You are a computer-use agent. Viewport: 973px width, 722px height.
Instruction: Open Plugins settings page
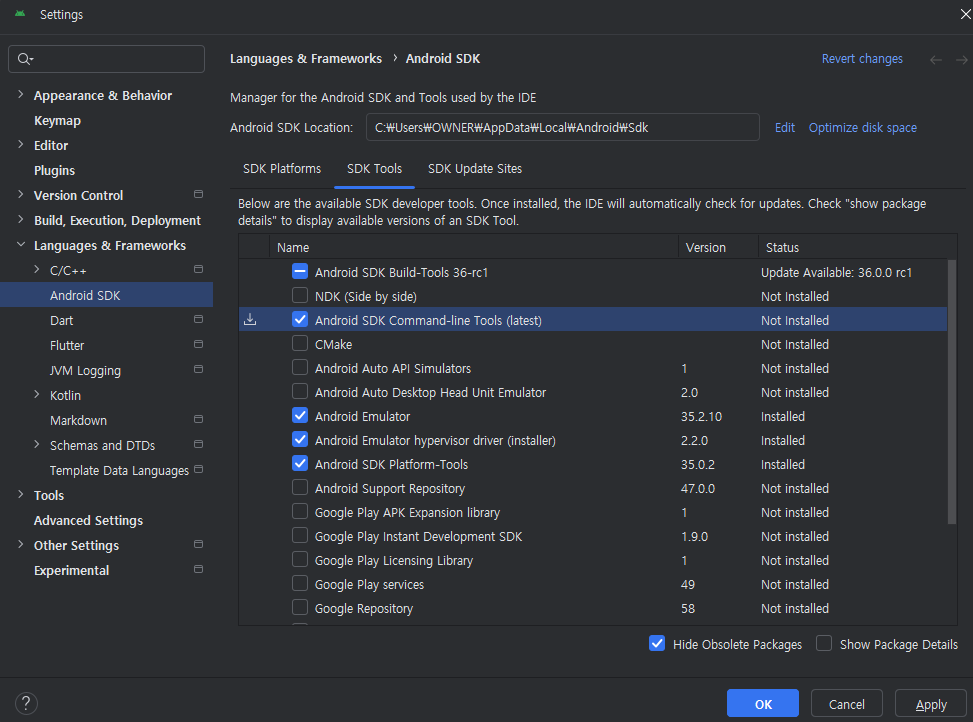(54, 171)
